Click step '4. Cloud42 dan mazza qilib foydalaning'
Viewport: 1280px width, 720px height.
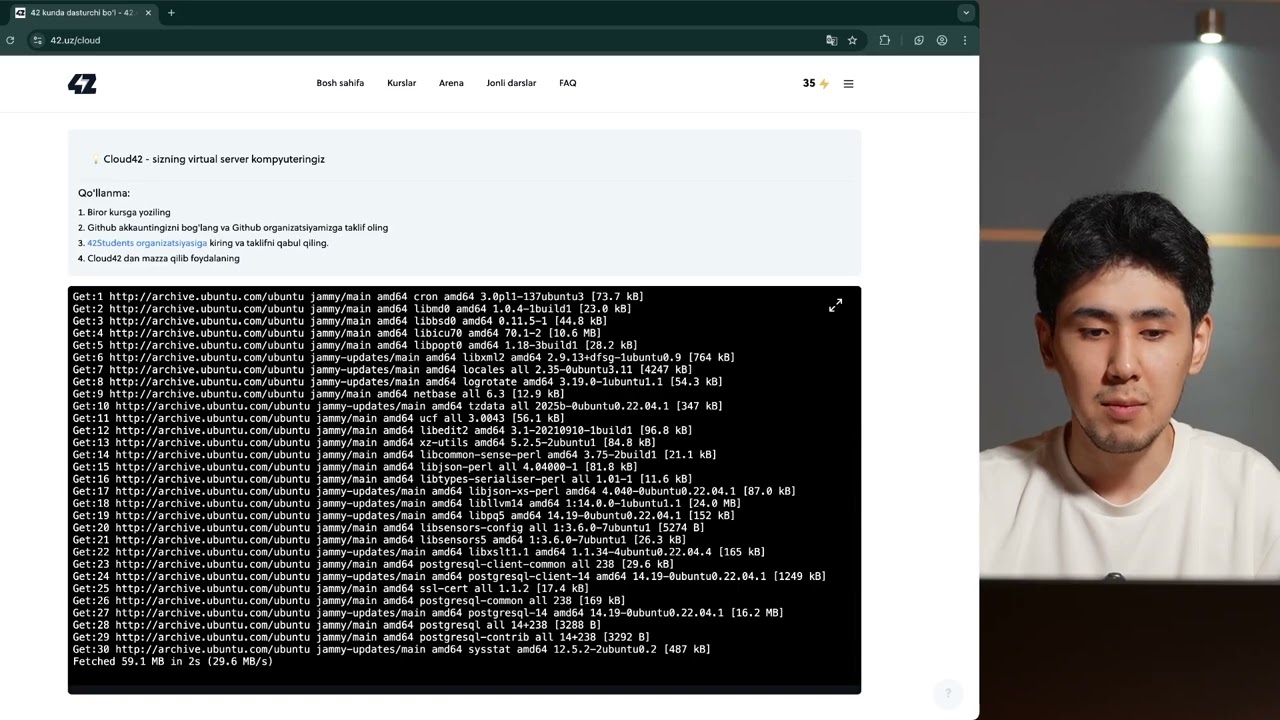158,258
